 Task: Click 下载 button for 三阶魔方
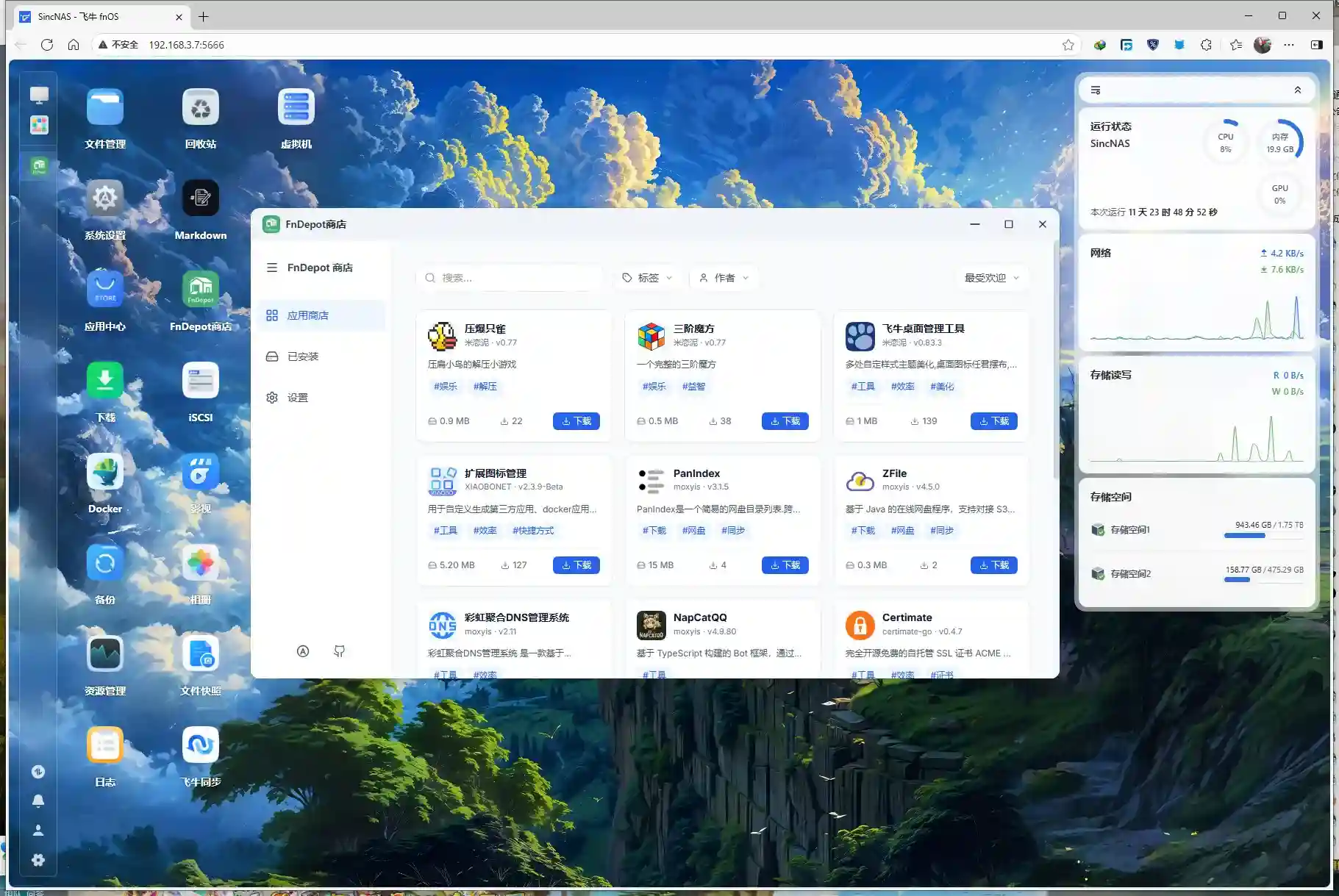(785, 421)
